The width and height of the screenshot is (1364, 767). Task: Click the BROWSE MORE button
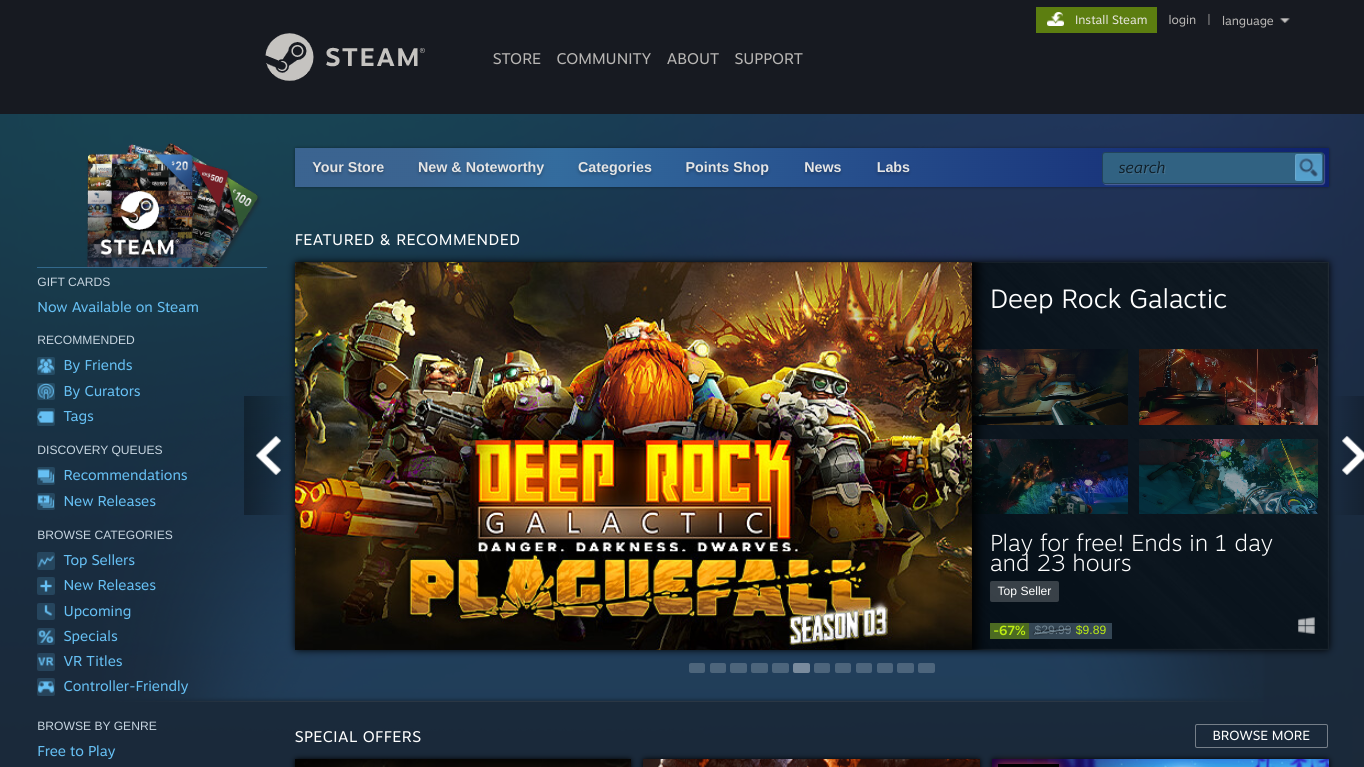pyautogui.click(x=1261, y=736)
